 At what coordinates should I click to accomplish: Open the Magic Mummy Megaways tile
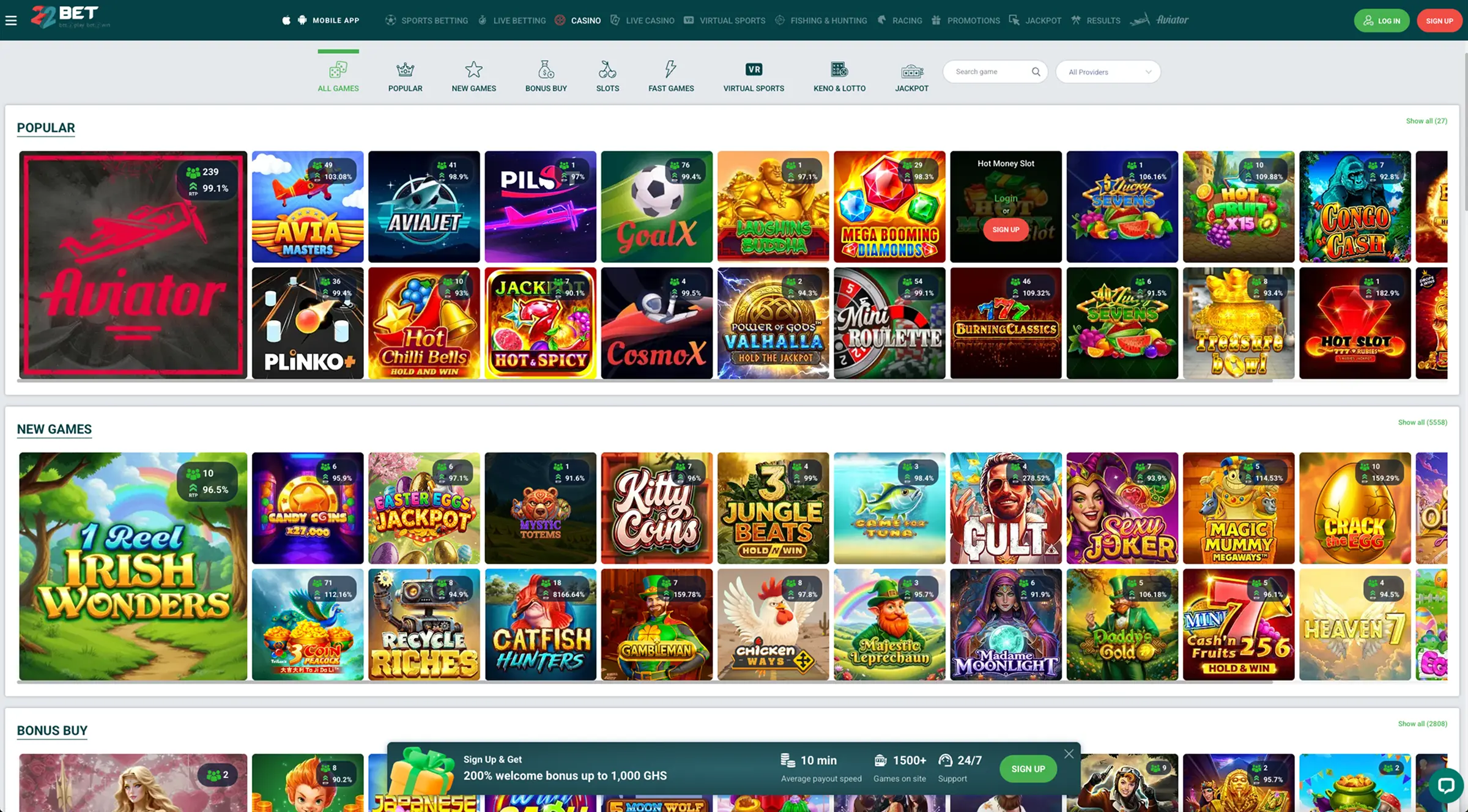[x=1239, y=508]
